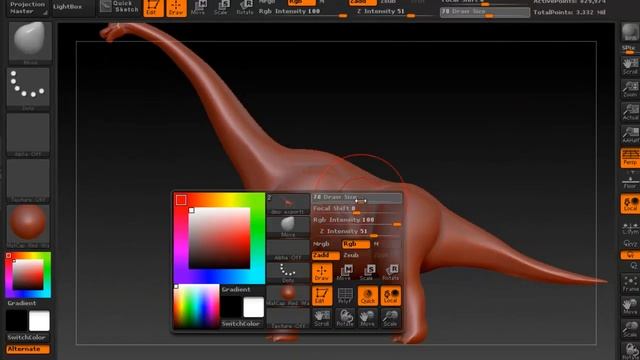This screenshot has height=360, width=640.
Task: Pick a shade in the popup color square
Action: point(219,238)
